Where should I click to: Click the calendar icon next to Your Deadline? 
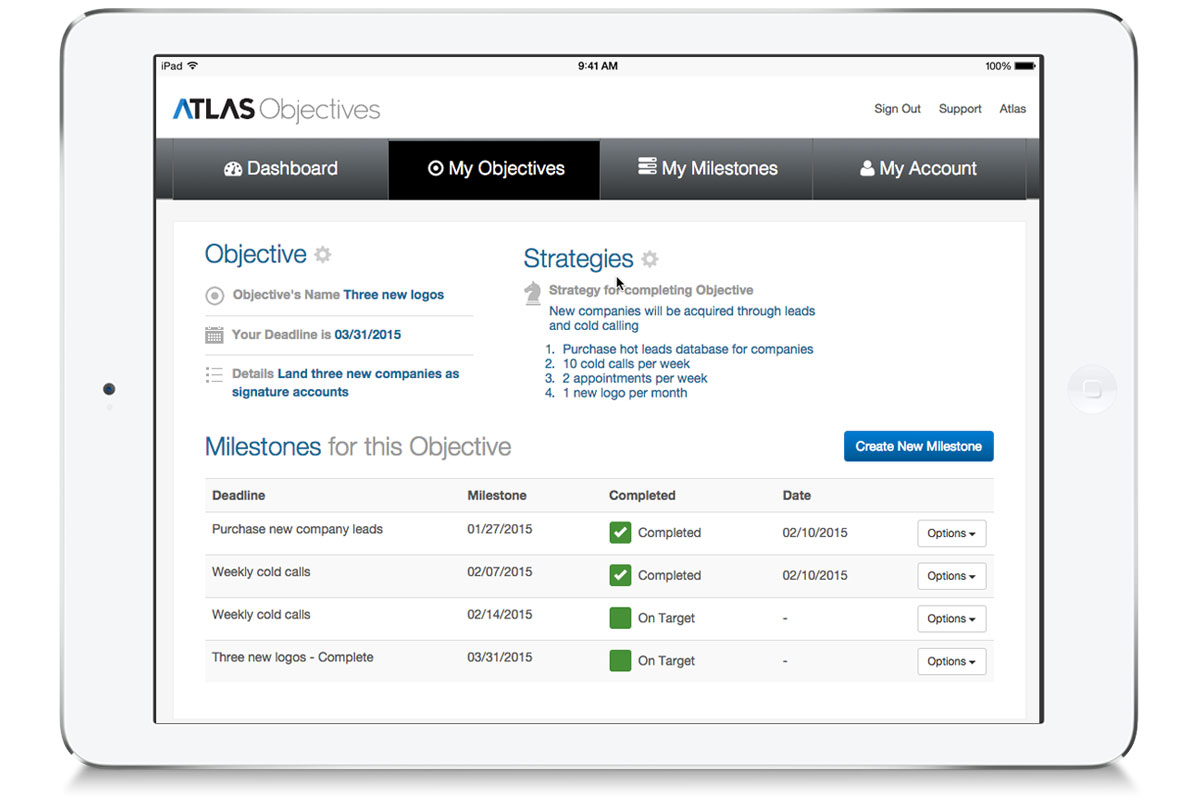(x=214, y=334)
